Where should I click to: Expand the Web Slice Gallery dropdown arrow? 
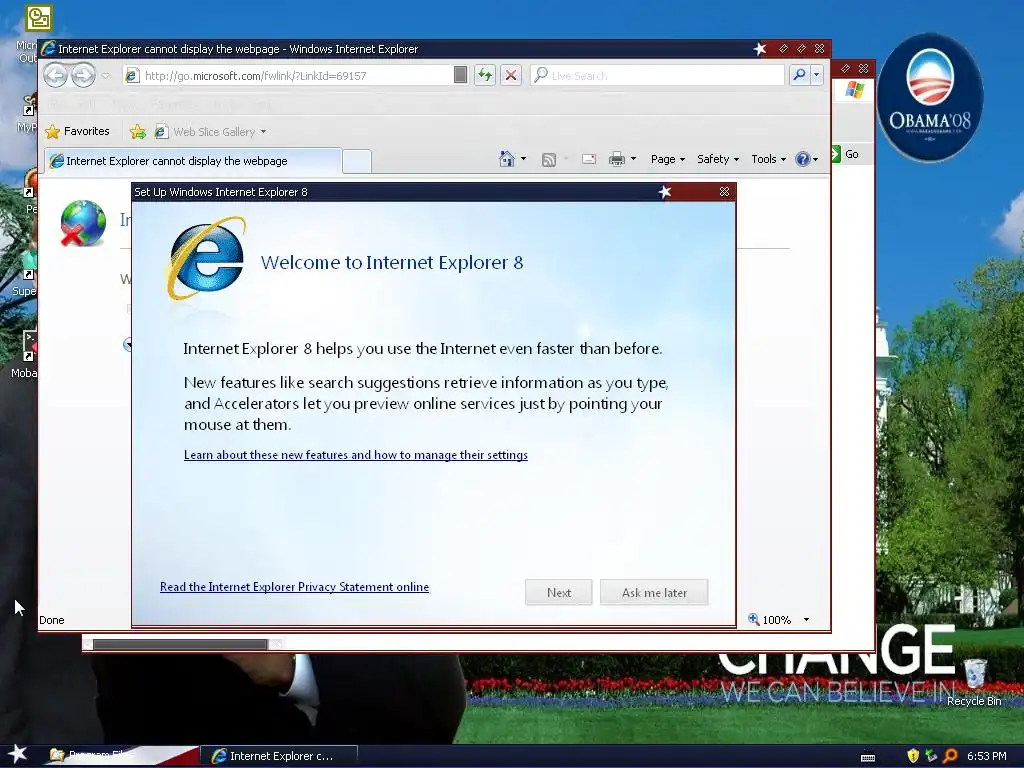coord(263,132)
